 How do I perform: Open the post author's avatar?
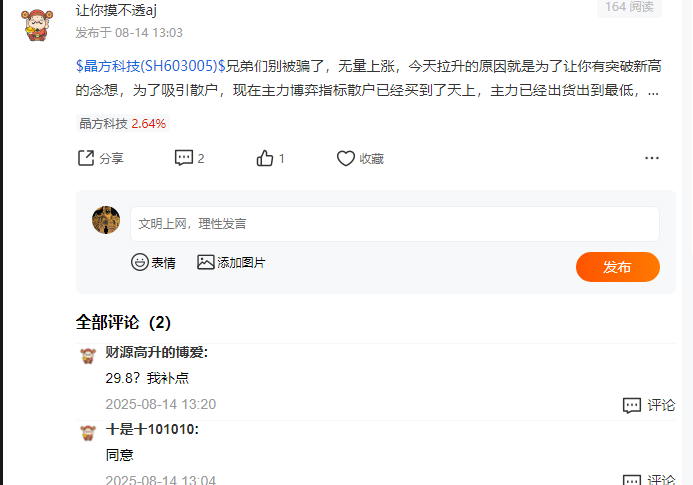pos(37,25)
